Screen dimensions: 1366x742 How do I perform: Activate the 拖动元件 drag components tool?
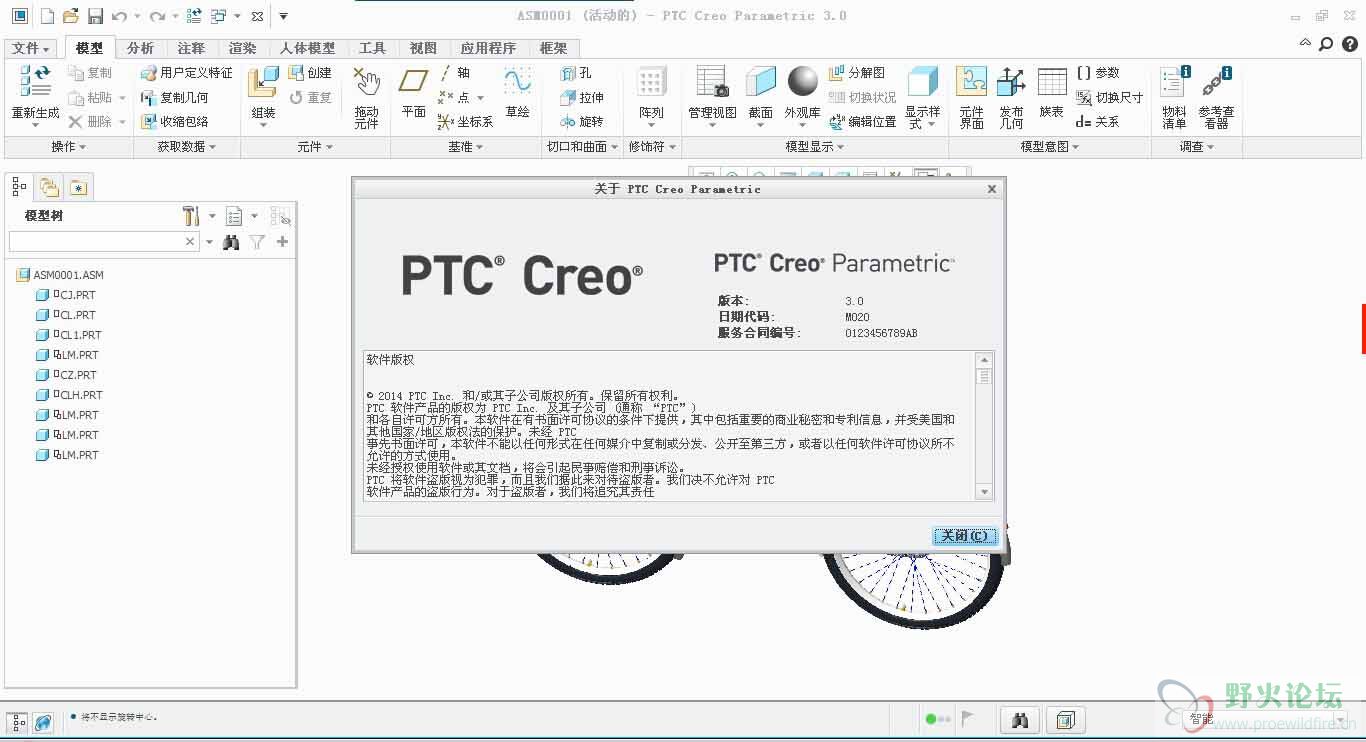367,97
